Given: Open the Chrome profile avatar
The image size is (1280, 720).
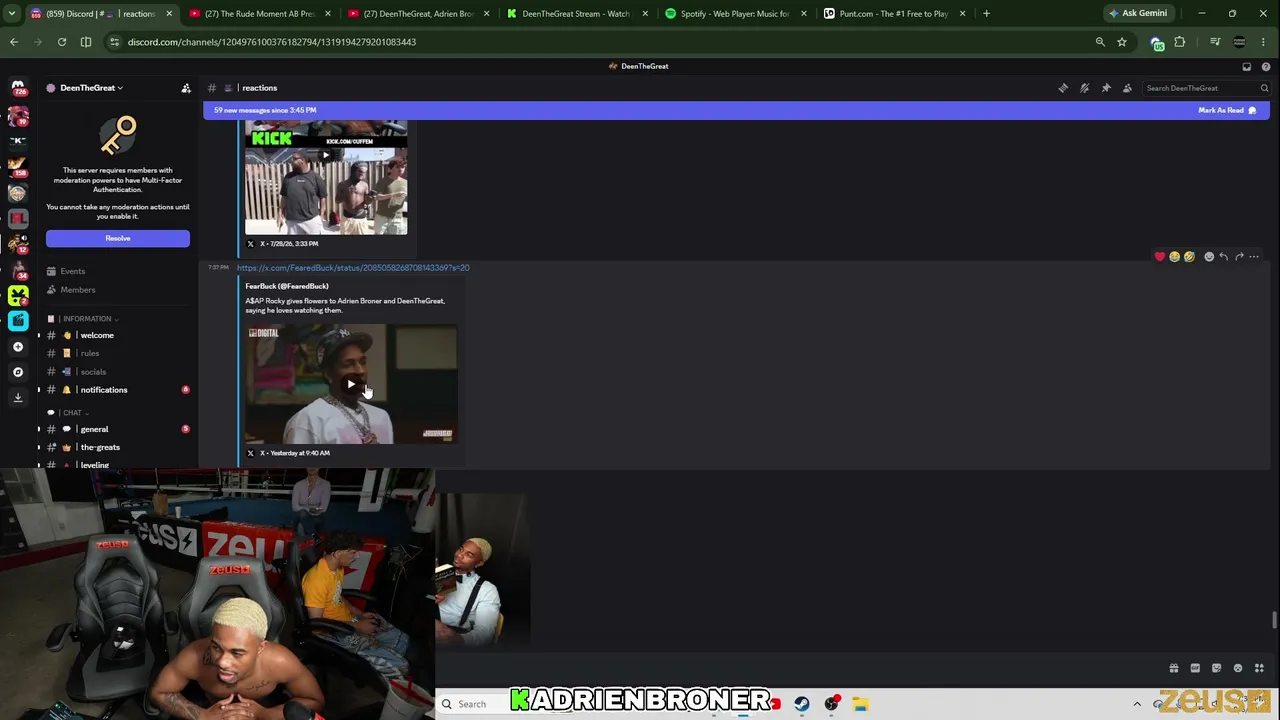Looking at the screenshot, I should (x=1240, y=42).
